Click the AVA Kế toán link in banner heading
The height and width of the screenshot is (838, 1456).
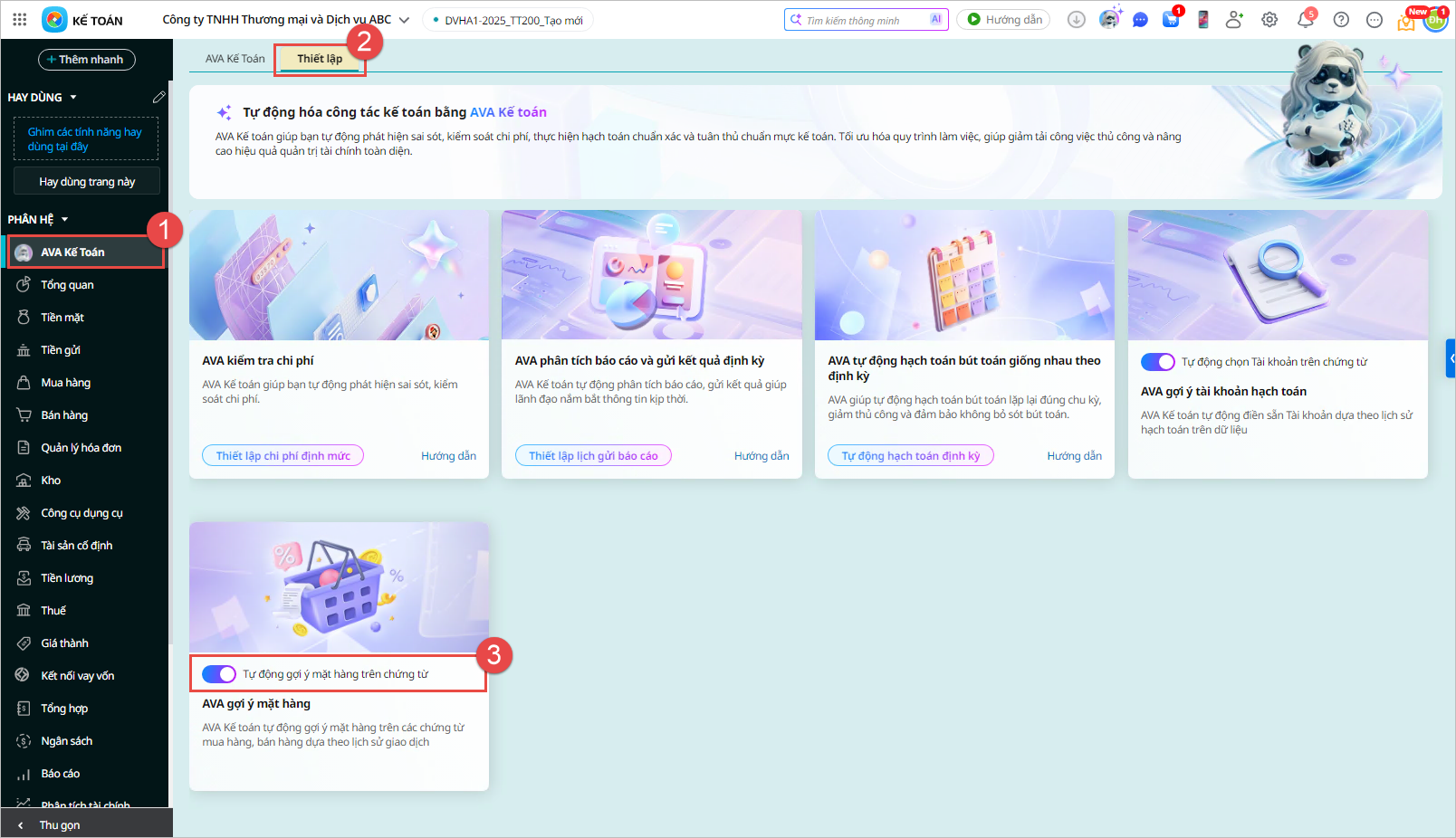[508, 112]
